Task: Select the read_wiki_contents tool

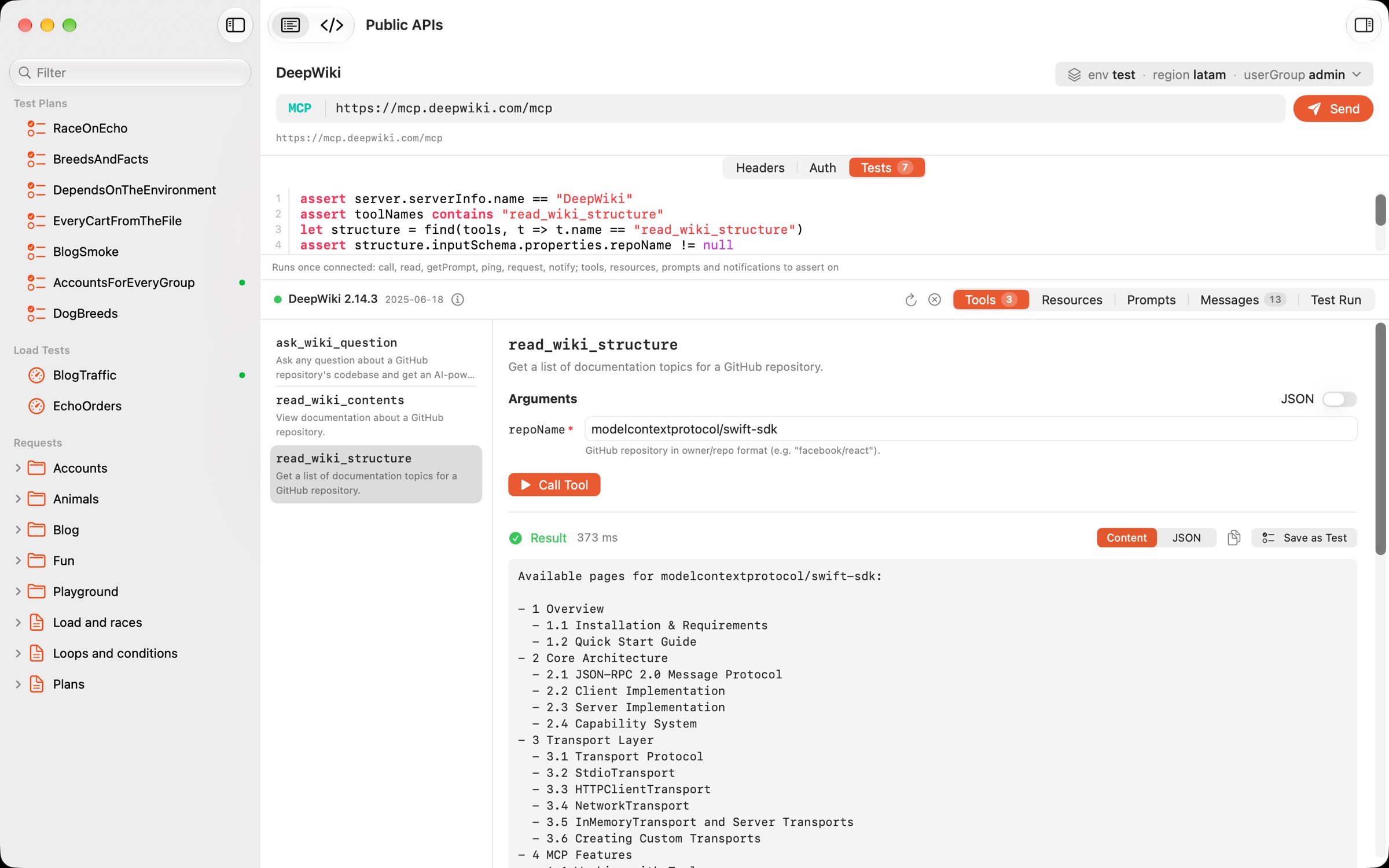Action: tap(376, 415)
